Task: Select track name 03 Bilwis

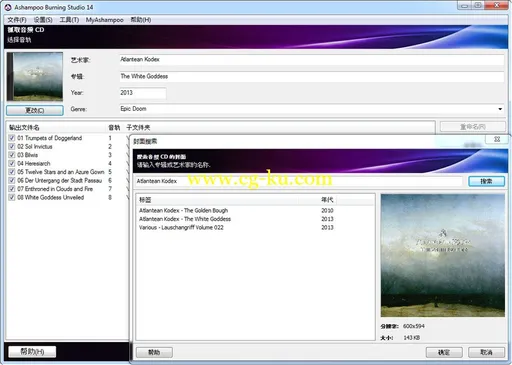Action: coord(28,155)
